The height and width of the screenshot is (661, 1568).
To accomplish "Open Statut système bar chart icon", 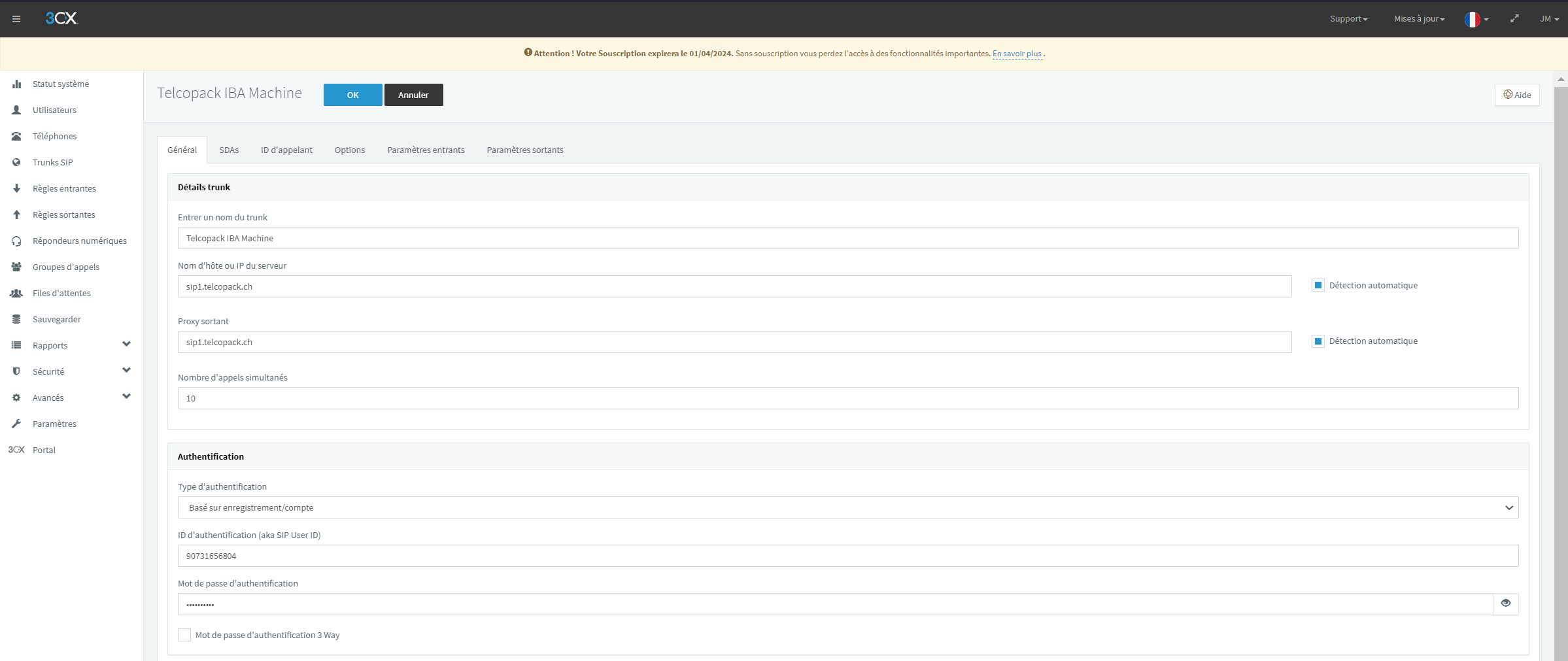I will [16, 84].
